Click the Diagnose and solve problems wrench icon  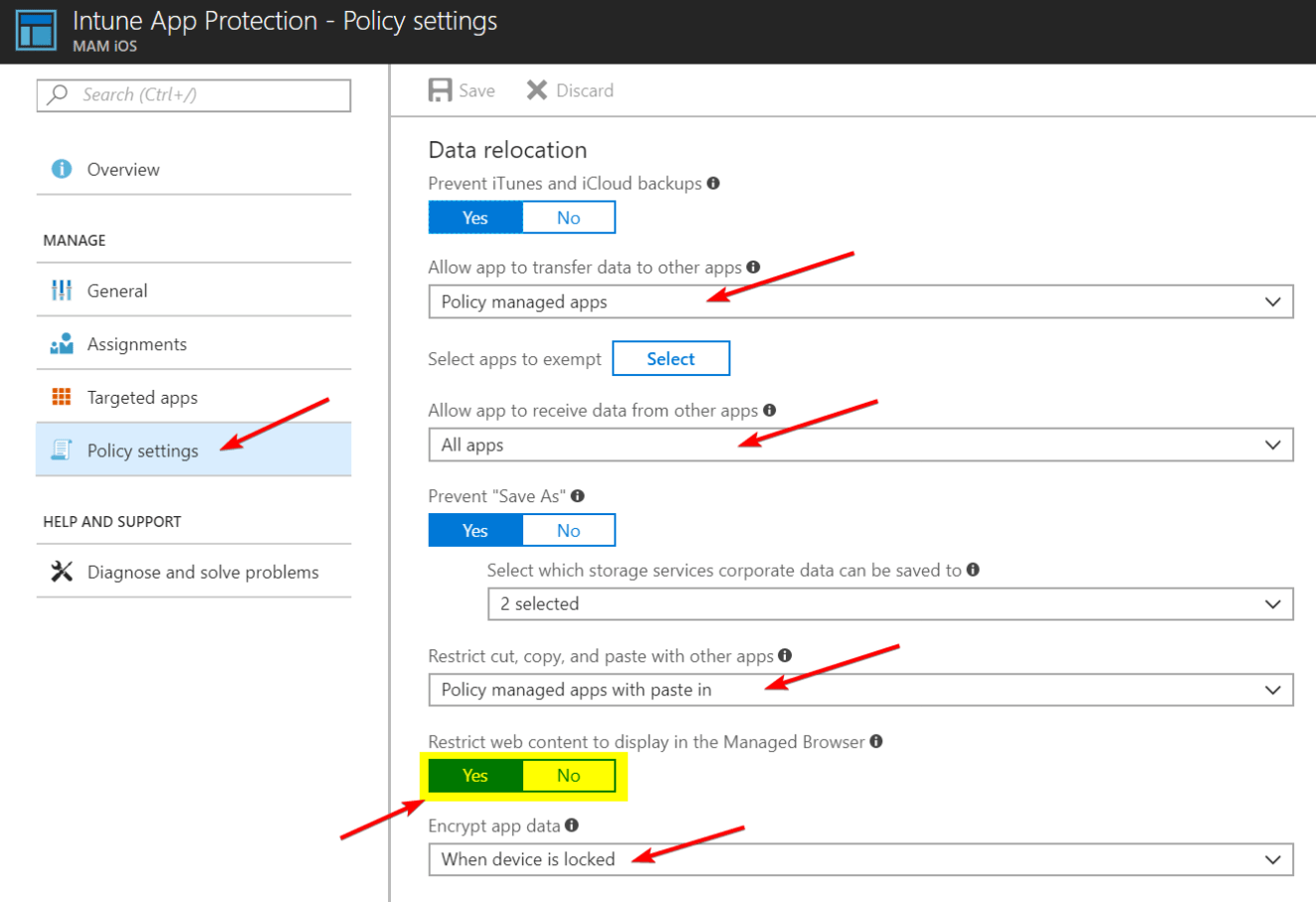[62, 572]
